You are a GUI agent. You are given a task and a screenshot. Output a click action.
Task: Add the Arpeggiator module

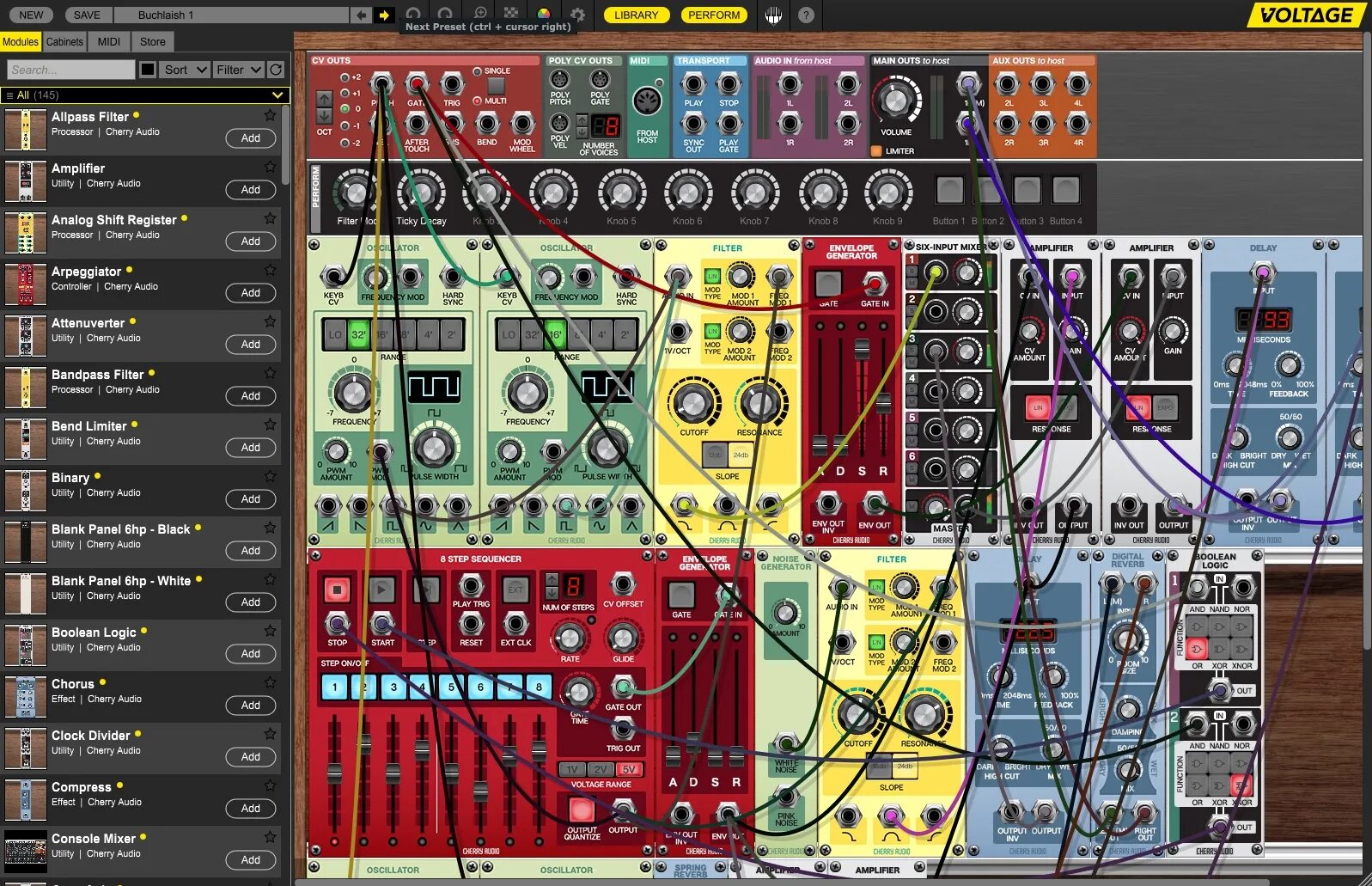251,293
